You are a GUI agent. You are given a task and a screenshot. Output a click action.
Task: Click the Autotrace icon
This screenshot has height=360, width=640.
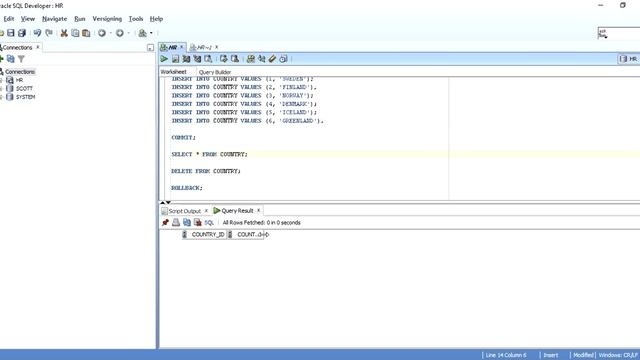(x=197, y=59)
